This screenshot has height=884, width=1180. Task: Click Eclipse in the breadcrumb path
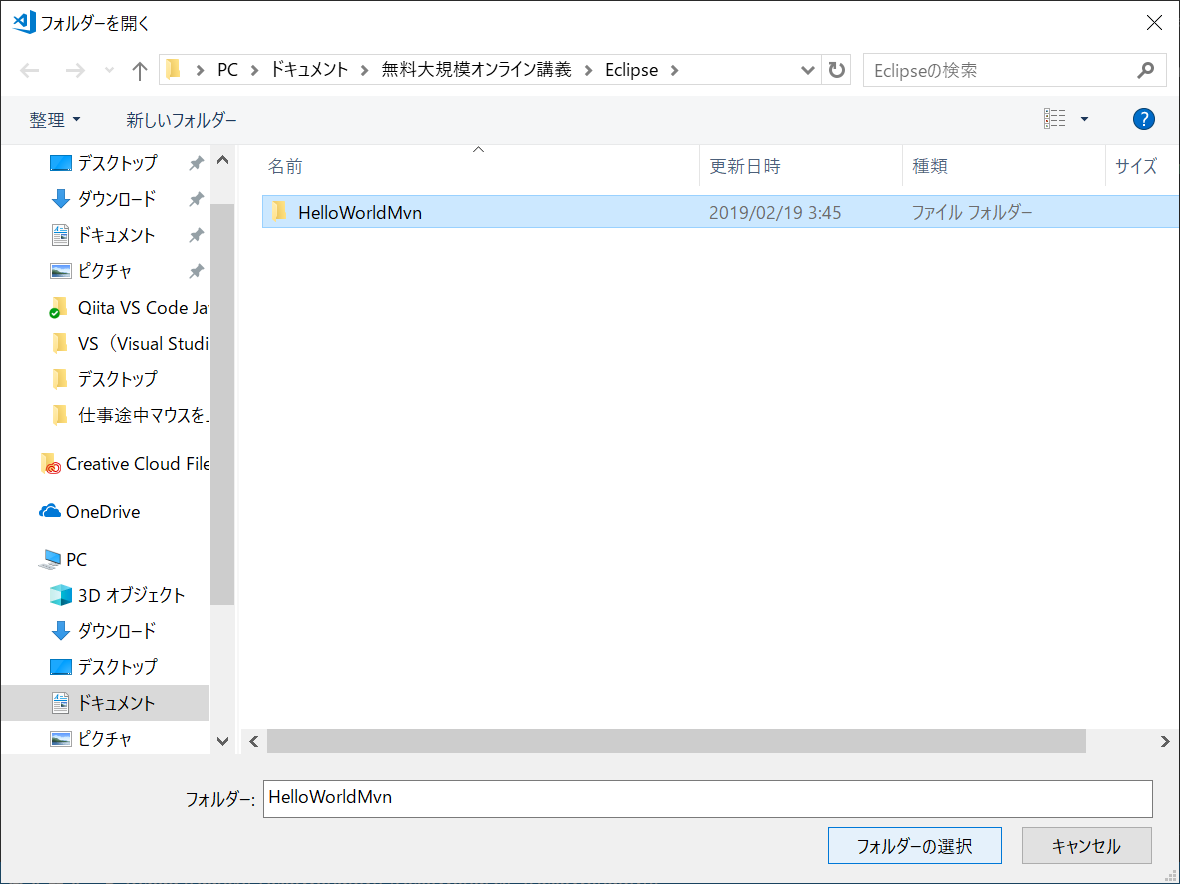click(x=631, y=70)
